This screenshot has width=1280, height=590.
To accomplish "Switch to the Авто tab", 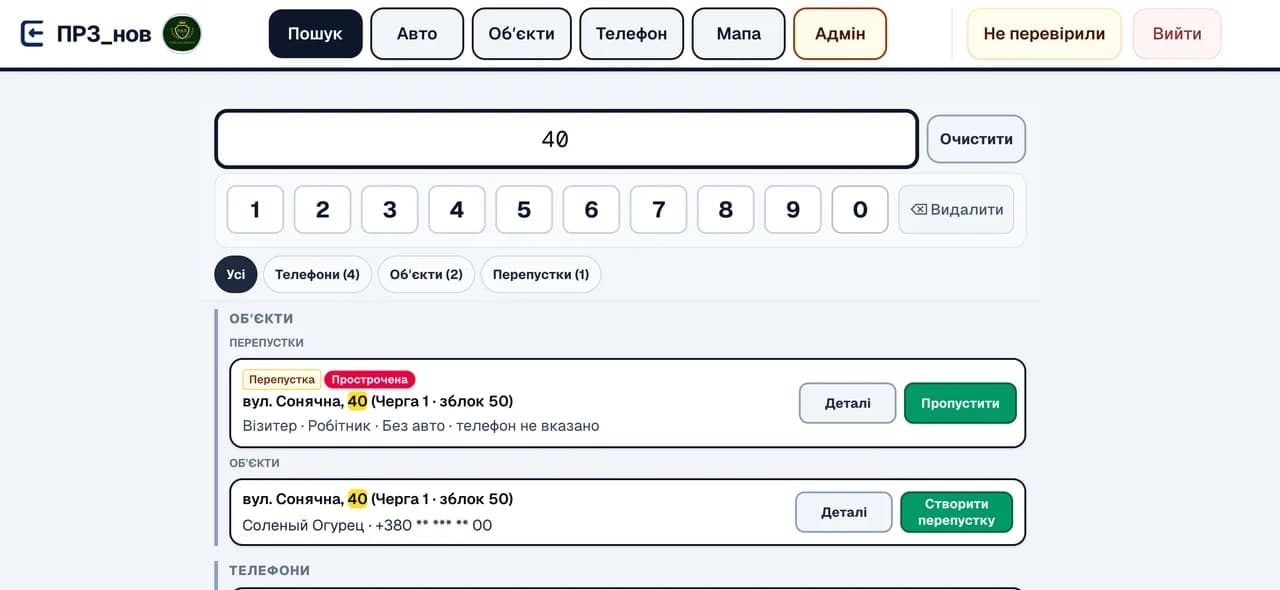I will click(x=417, y=33).
